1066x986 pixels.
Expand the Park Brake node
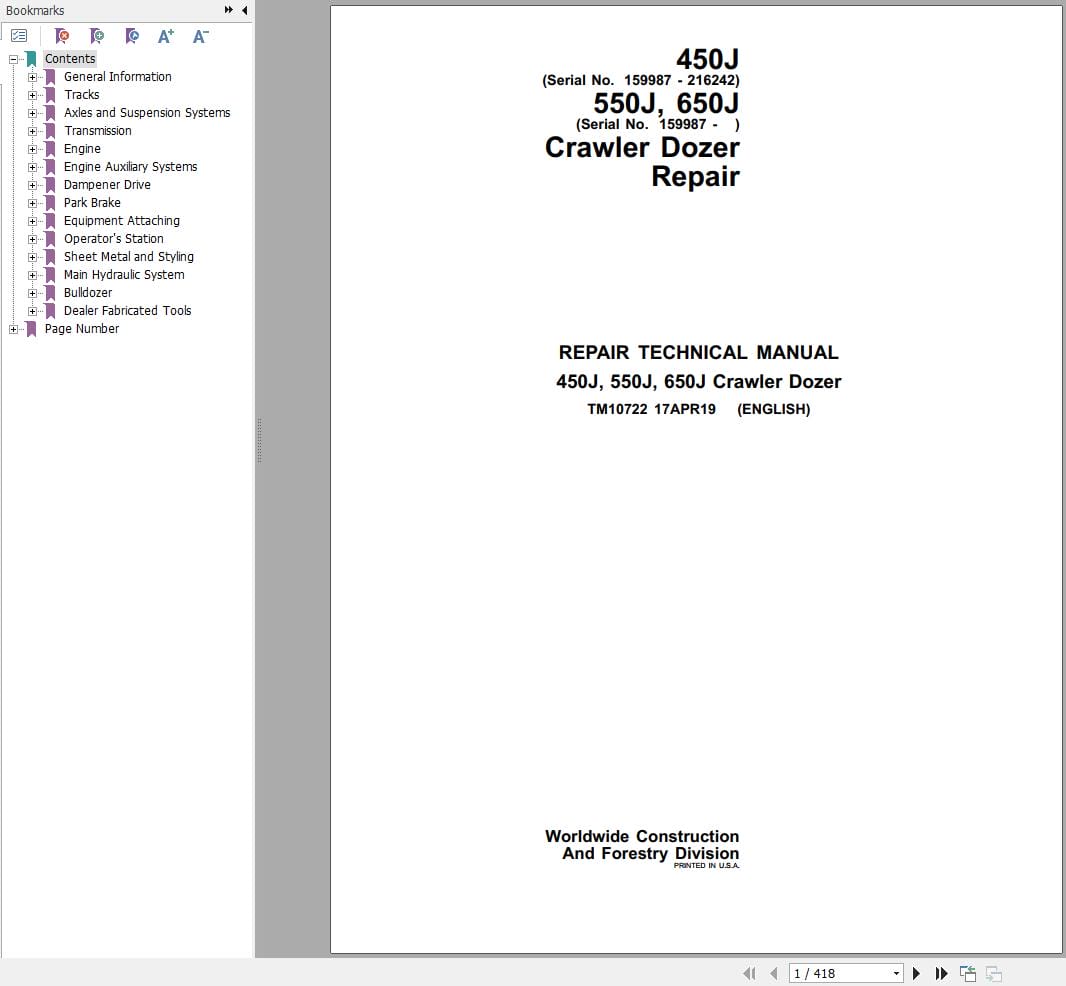[x=32, y=203]
